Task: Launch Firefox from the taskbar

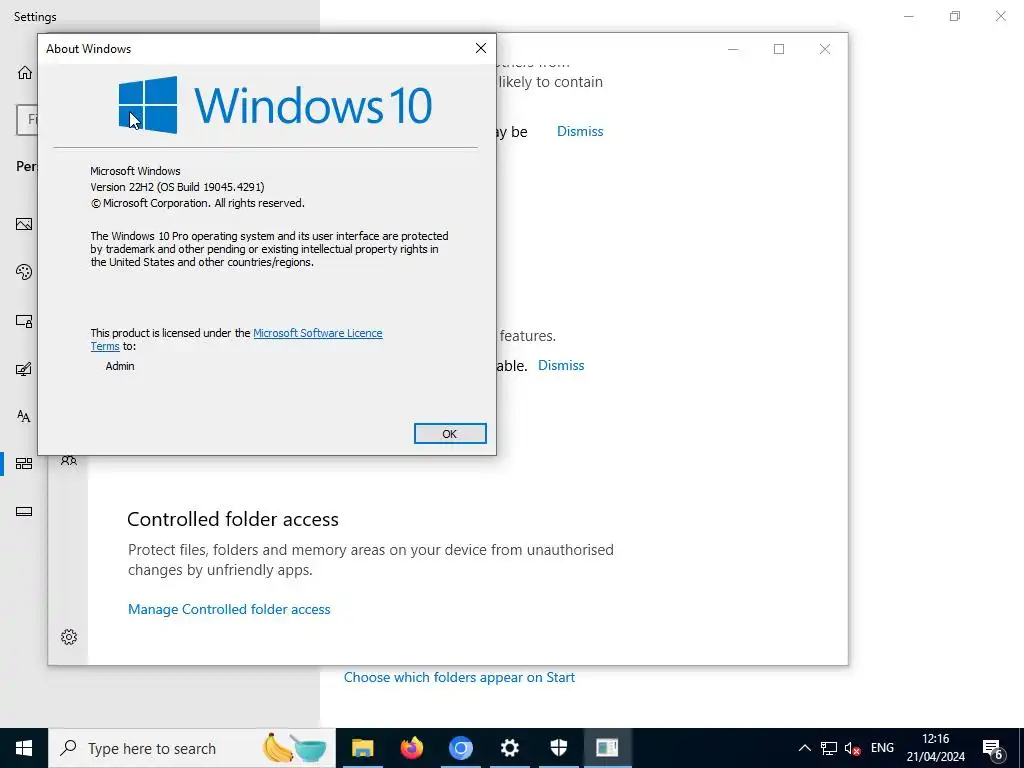Action: coord(411,748)
